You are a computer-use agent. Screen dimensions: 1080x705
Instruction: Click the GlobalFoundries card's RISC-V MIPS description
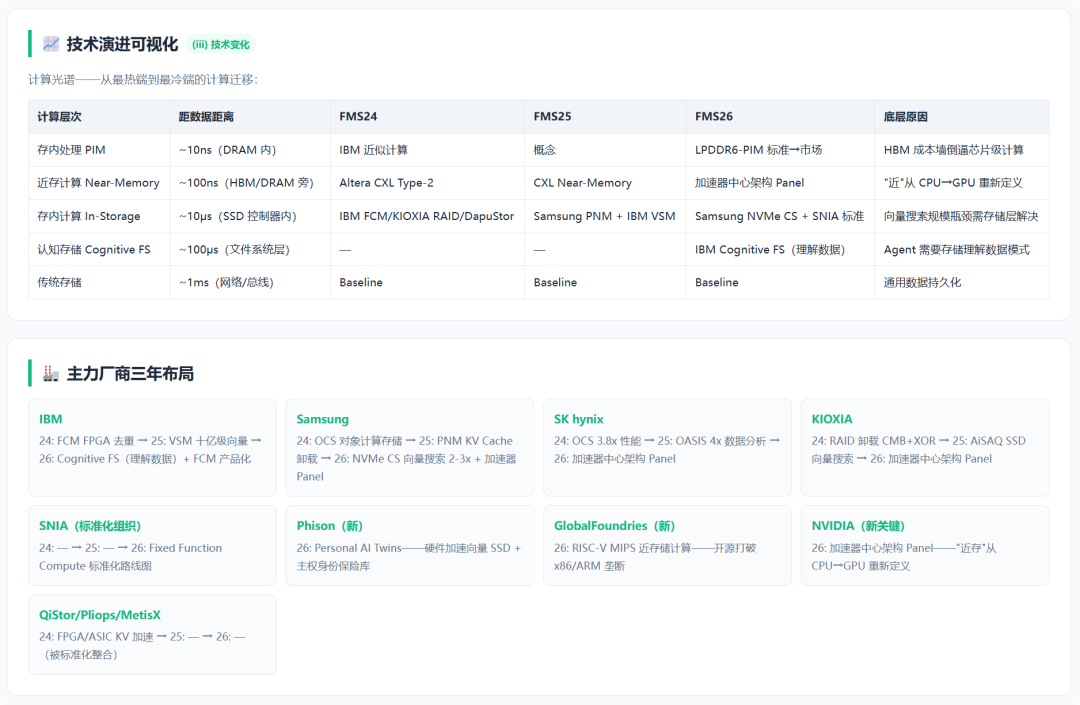655,557
